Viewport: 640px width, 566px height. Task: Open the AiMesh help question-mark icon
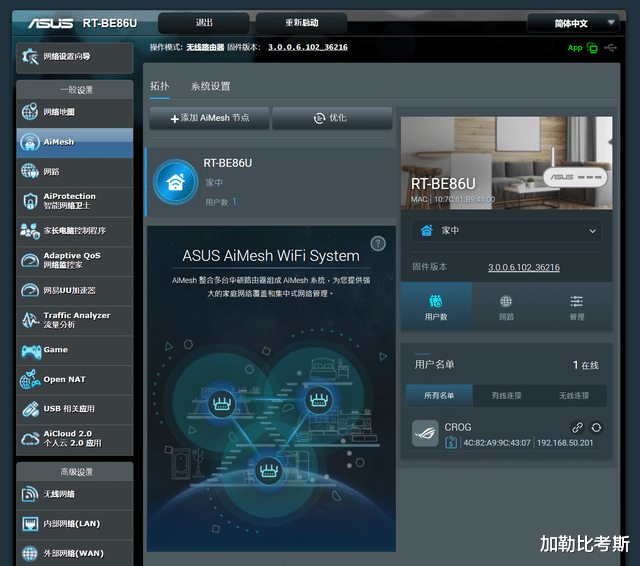click(x=378, y=244)
